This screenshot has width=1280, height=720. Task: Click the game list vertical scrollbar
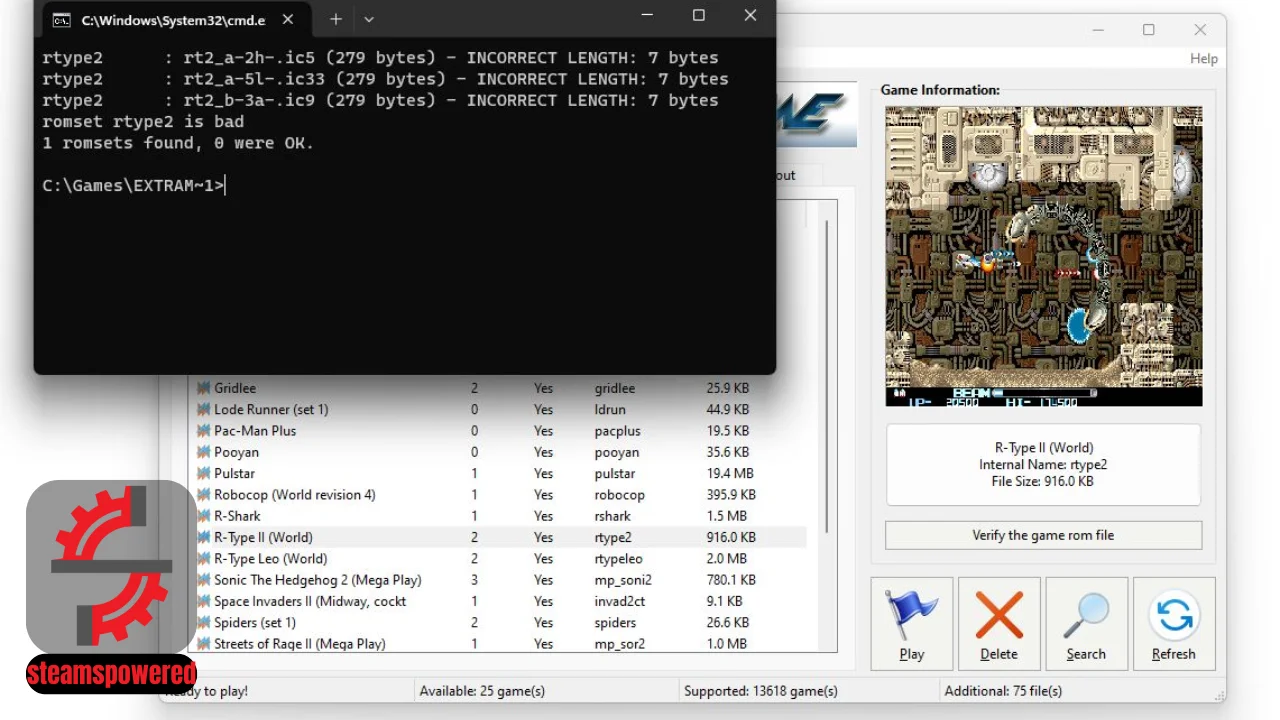827,376
